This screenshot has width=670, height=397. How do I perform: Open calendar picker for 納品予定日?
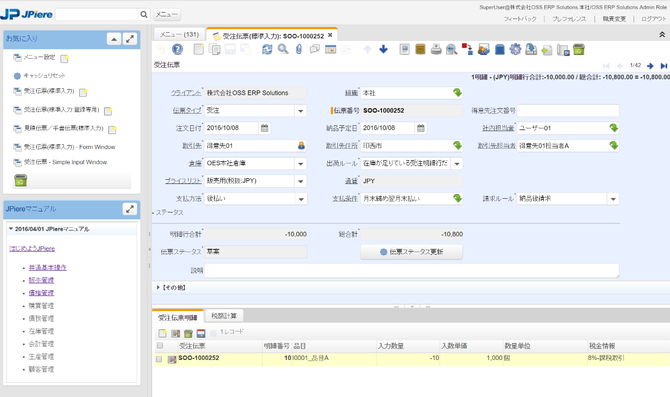(421, 128)
